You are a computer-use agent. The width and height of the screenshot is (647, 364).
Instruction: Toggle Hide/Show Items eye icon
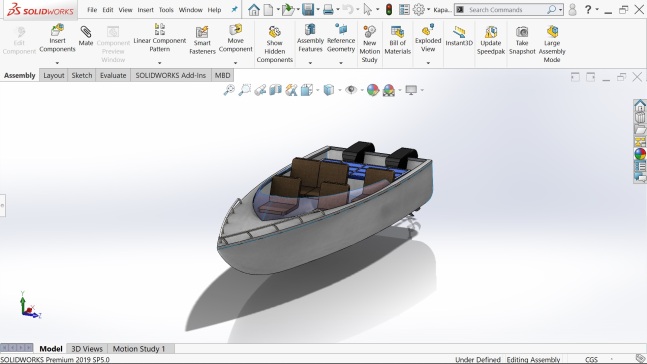pos(351,90)
